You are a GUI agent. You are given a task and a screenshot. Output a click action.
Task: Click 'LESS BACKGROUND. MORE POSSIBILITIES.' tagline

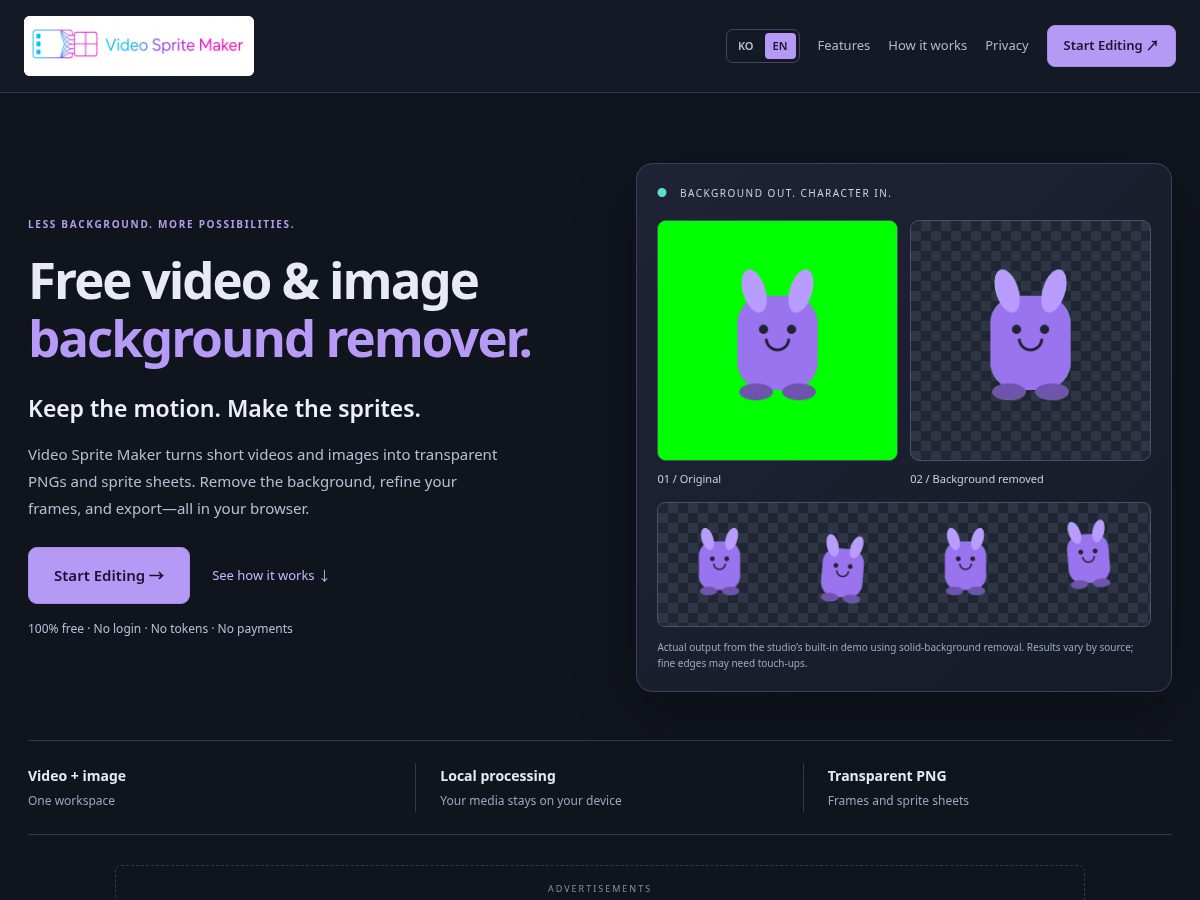161,224
